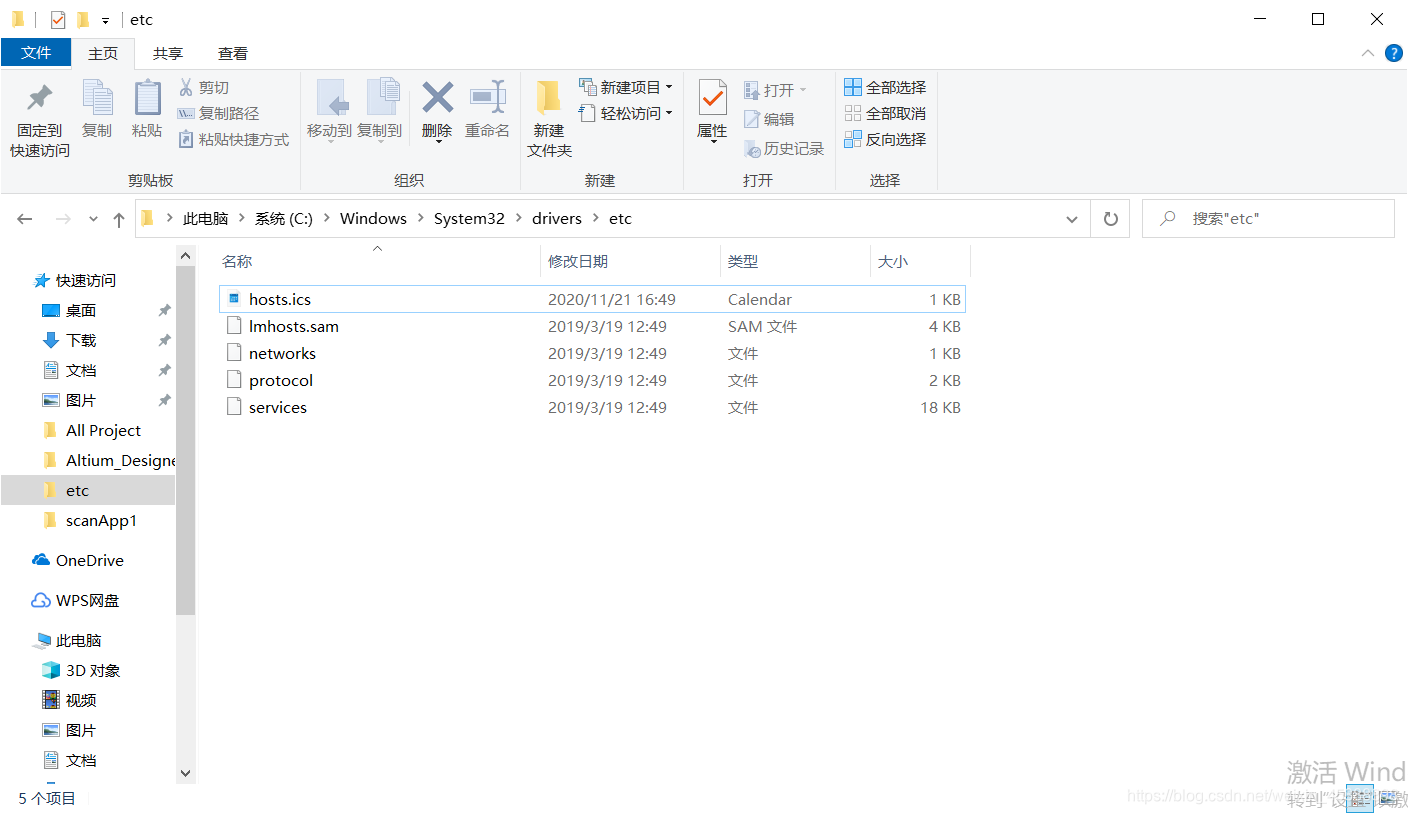Open the Easy access (轻松访问) dropdown

click(x=626, y=114)
